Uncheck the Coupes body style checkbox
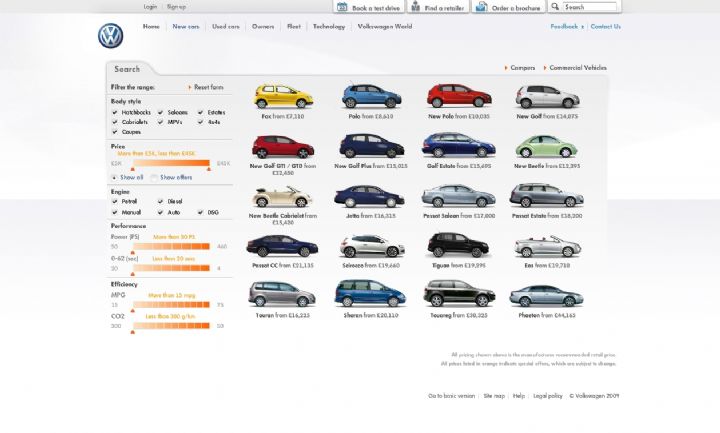The height and width of the screenshot is (433, 720). click(115, 132)
